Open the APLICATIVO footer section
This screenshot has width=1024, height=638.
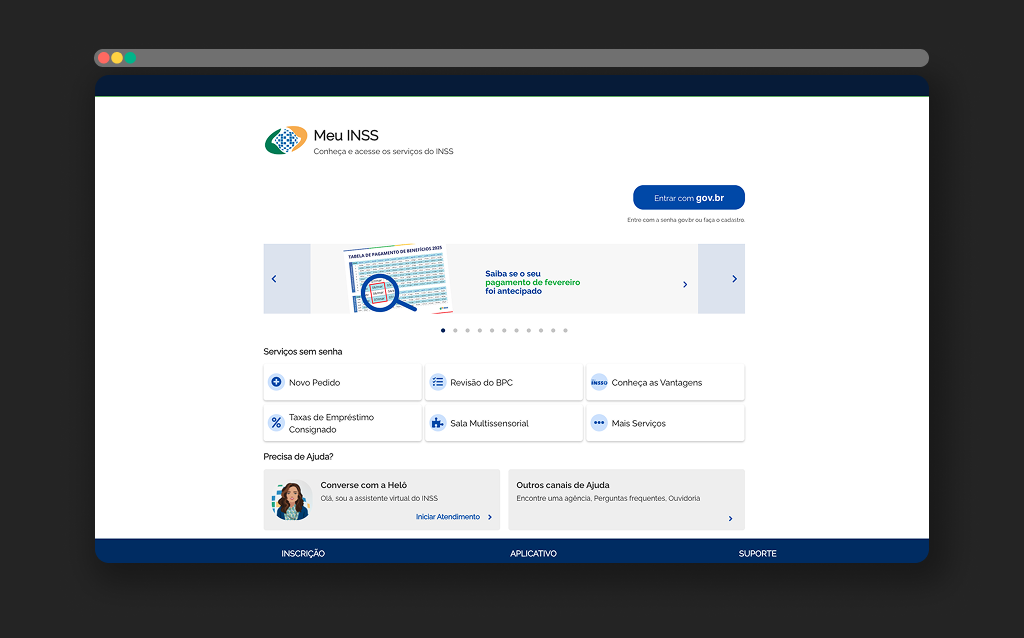click(533, 553)
